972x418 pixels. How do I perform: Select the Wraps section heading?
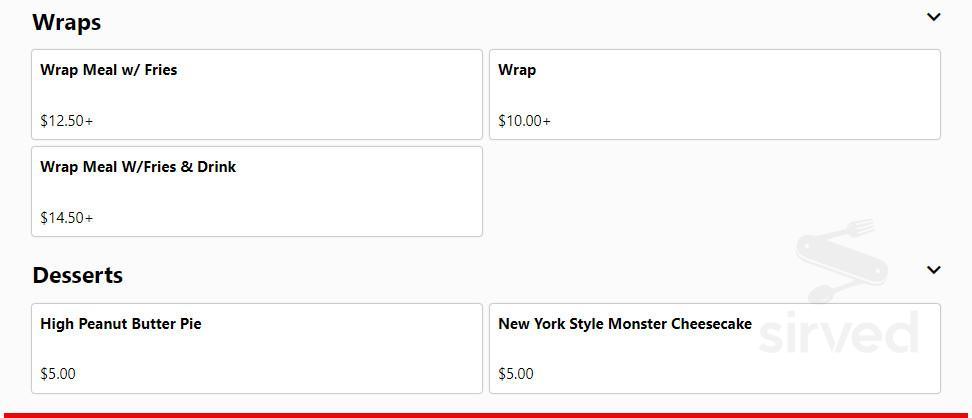(x=67, y=22)
